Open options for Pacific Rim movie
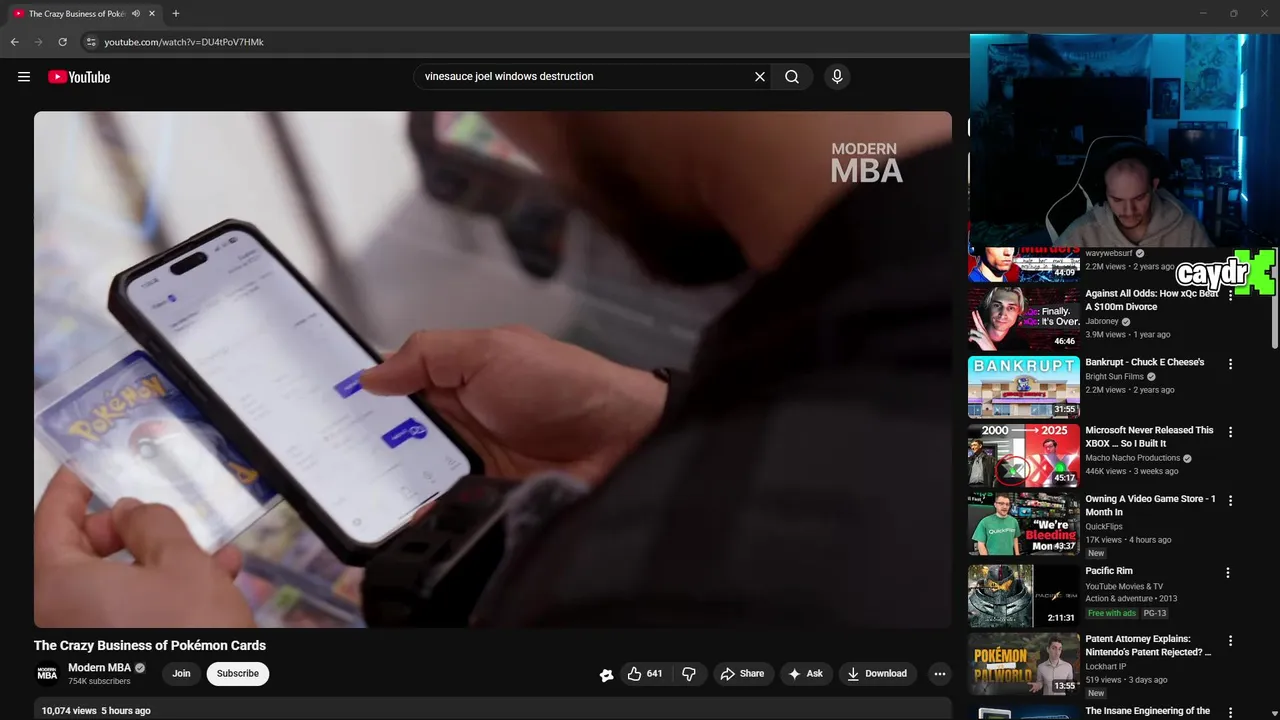 1228,573
